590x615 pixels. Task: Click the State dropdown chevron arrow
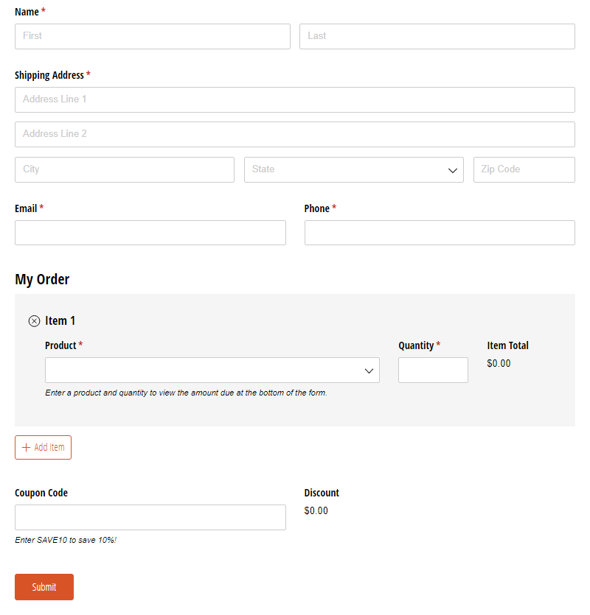452,171
